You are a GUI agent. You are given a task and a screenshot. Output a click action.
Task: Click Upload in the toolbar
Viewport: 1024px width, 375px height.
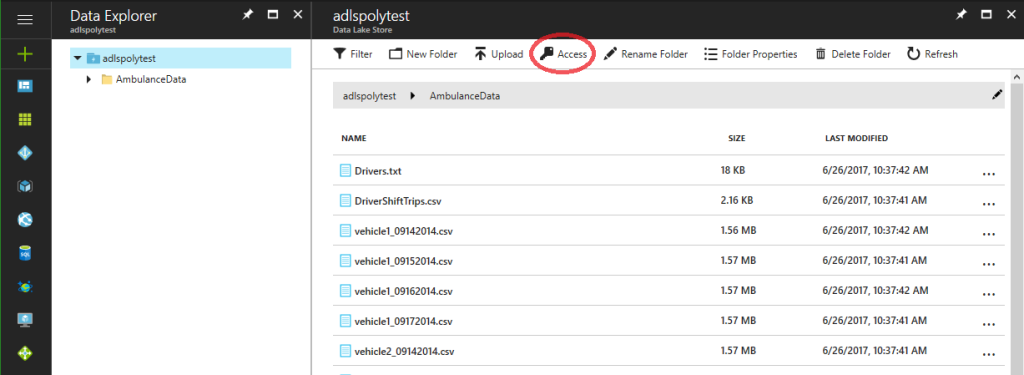pyautogui.click(x=499, y=54)
